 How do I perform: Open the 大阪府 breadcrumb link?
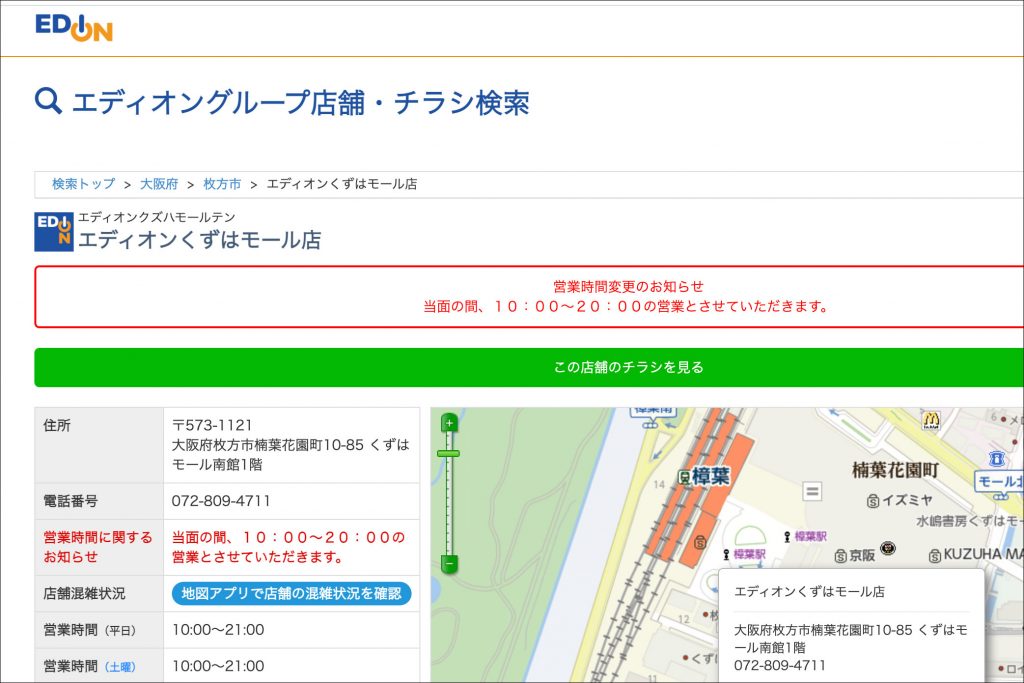159,184
